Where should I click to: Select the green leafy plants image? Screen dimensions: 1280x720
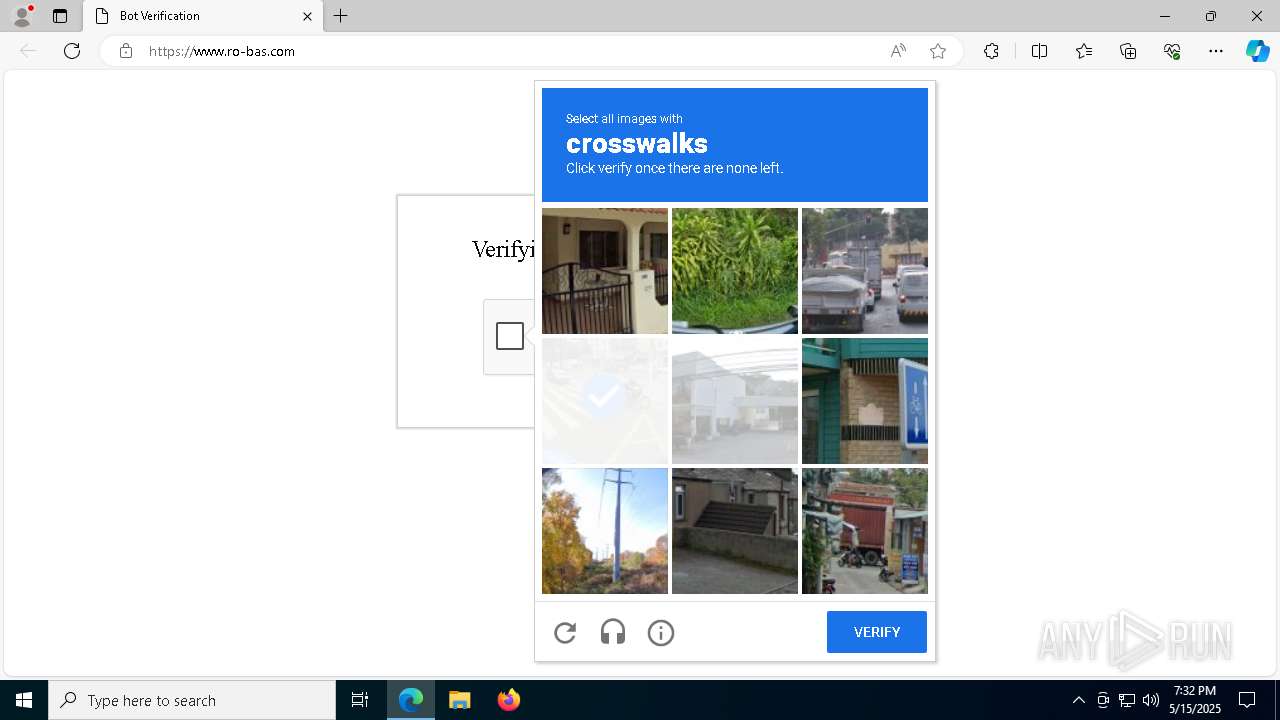click(x=735, y=271)
